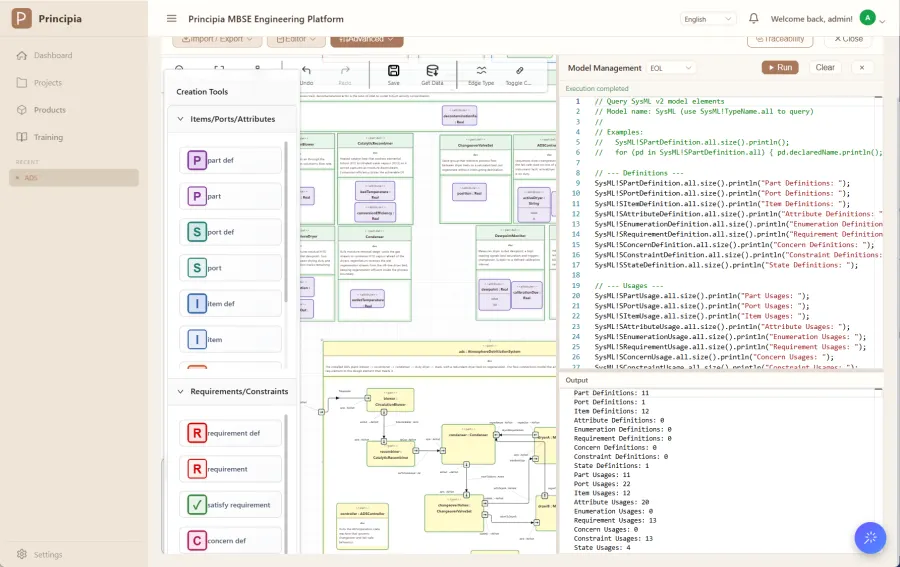Select the port def creation tool

click(230, 232)
